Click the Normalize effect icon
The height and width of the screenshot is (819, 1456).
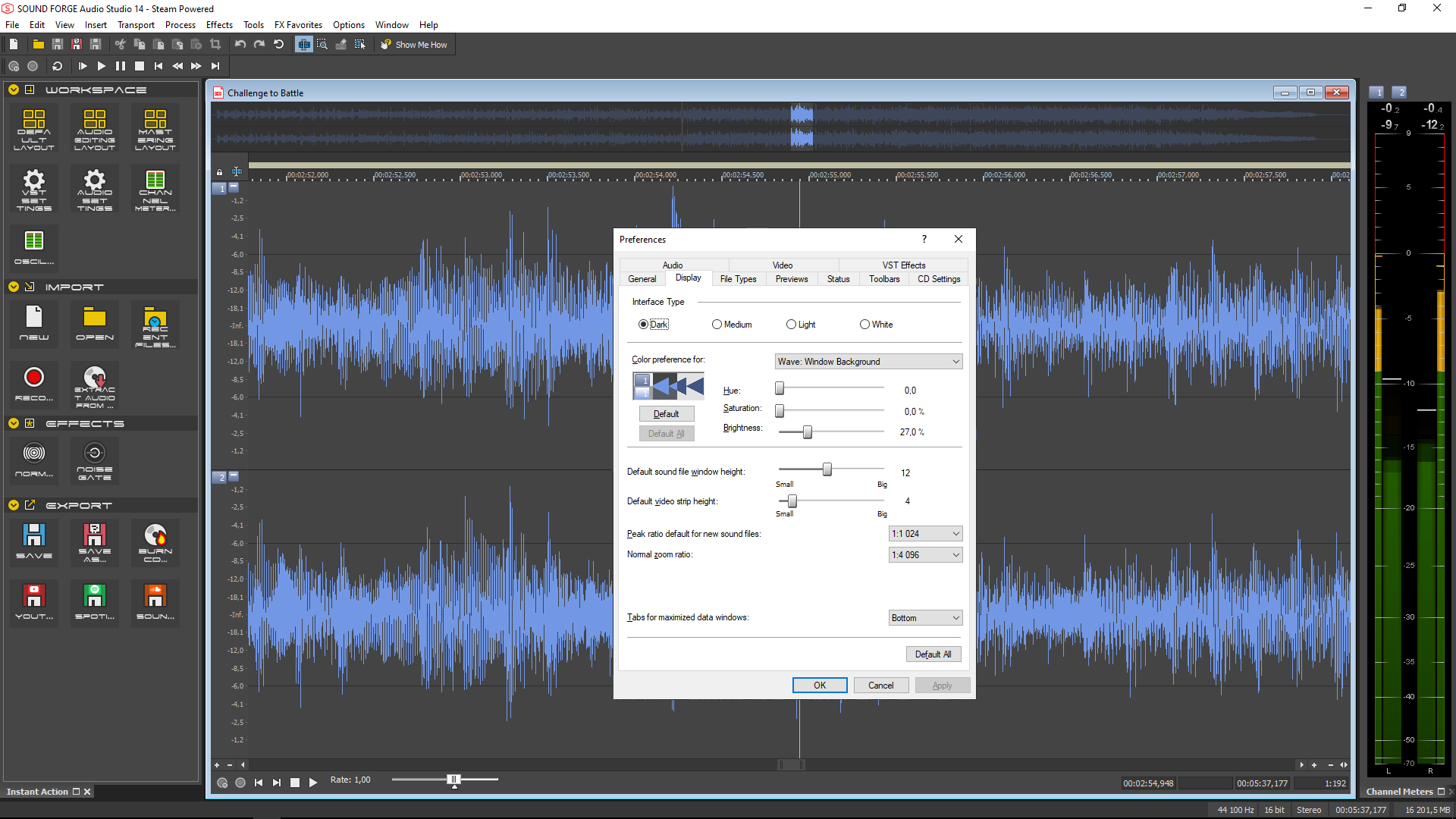34,459
